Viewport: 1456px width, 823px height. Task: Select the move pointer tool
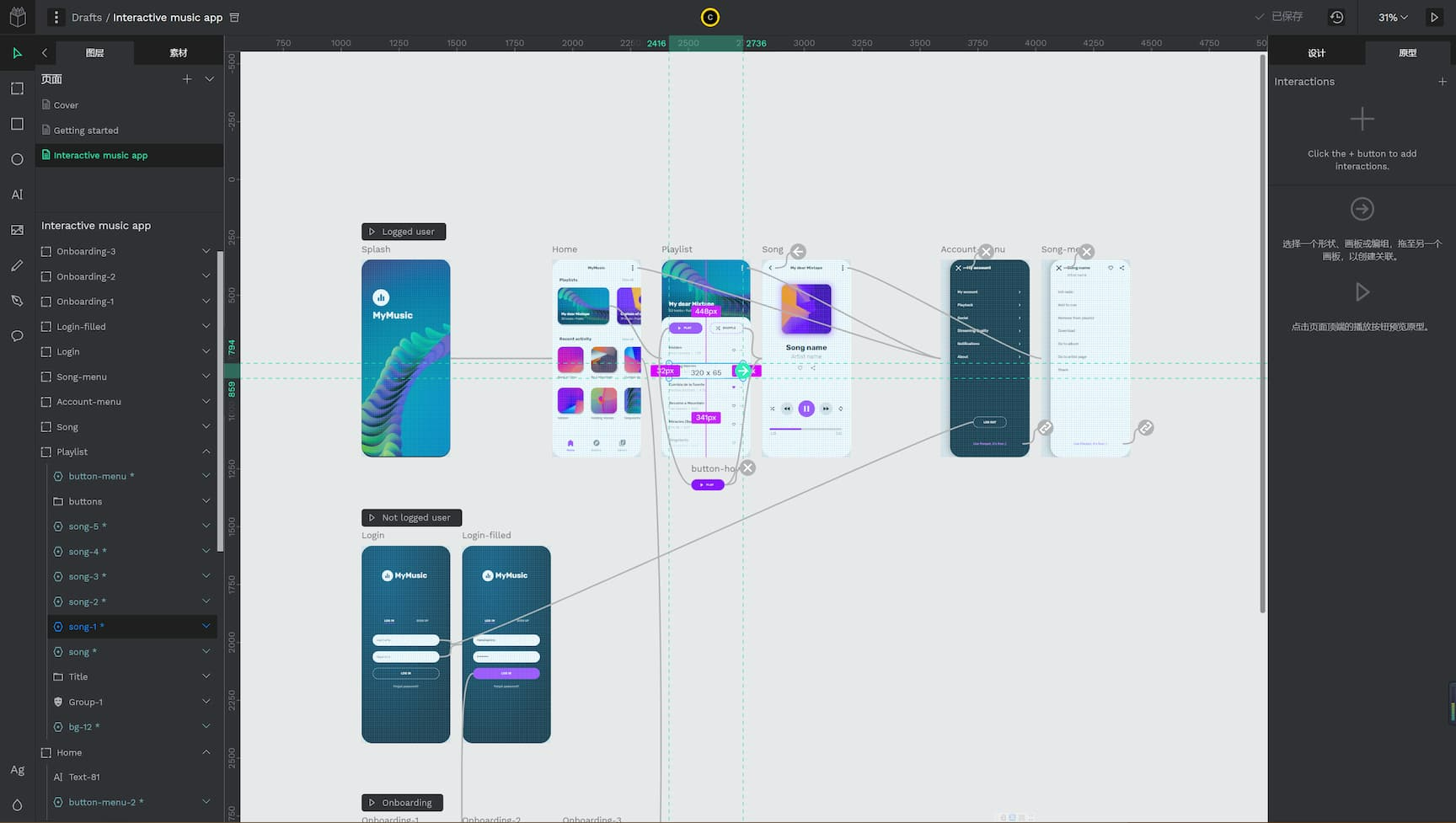[17, 53]
